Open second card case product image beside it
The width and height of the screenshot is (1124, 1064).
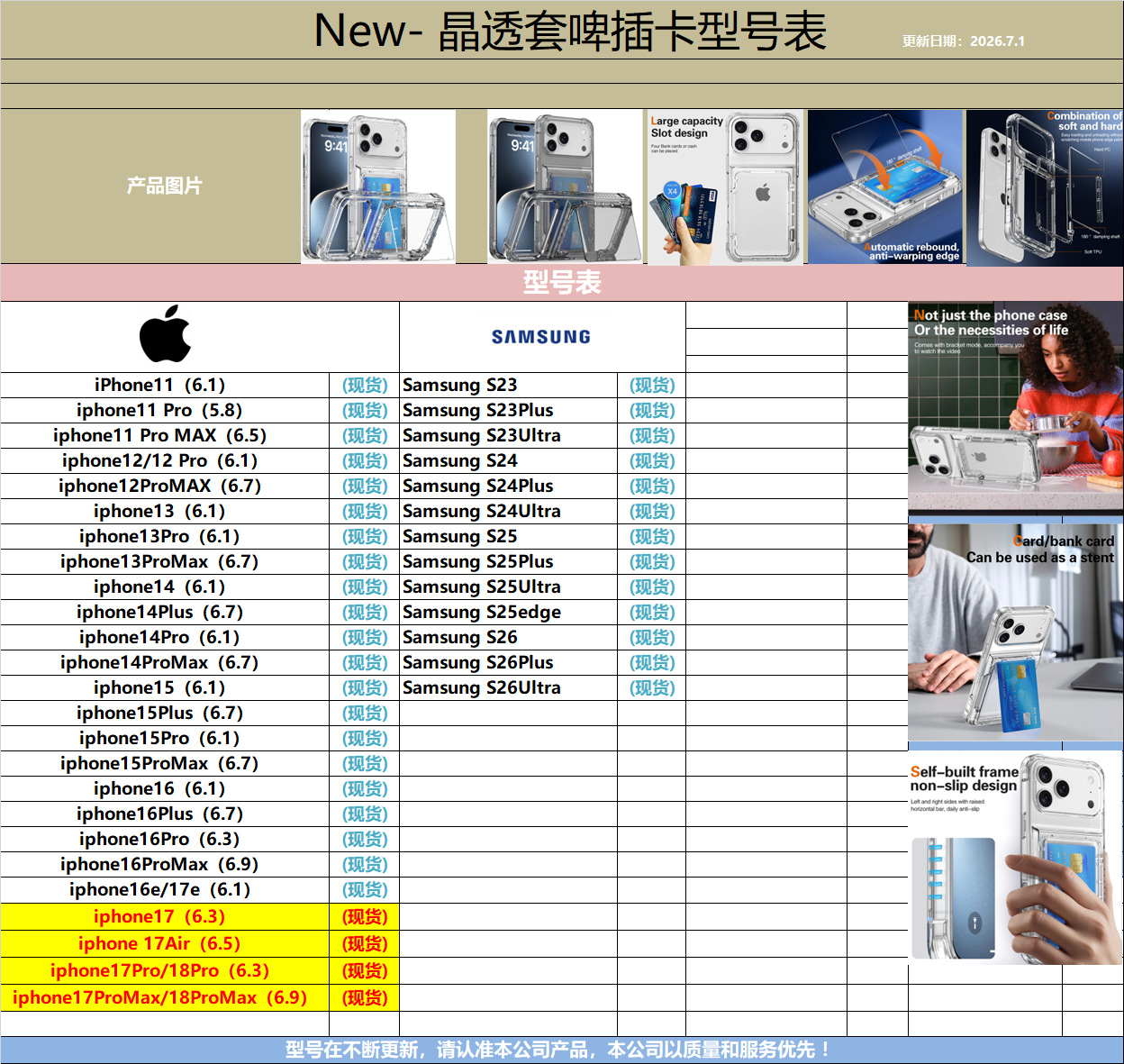pyautogui.click(x=565, y=186)
